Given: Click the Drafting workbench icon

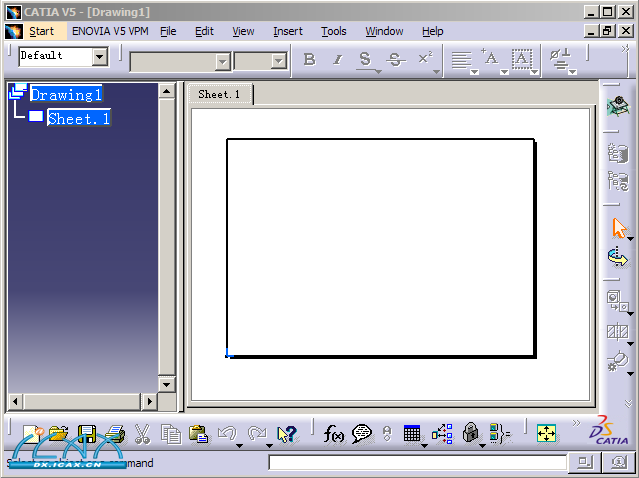Looking at the screenshot, I should (x=618, y=106).
